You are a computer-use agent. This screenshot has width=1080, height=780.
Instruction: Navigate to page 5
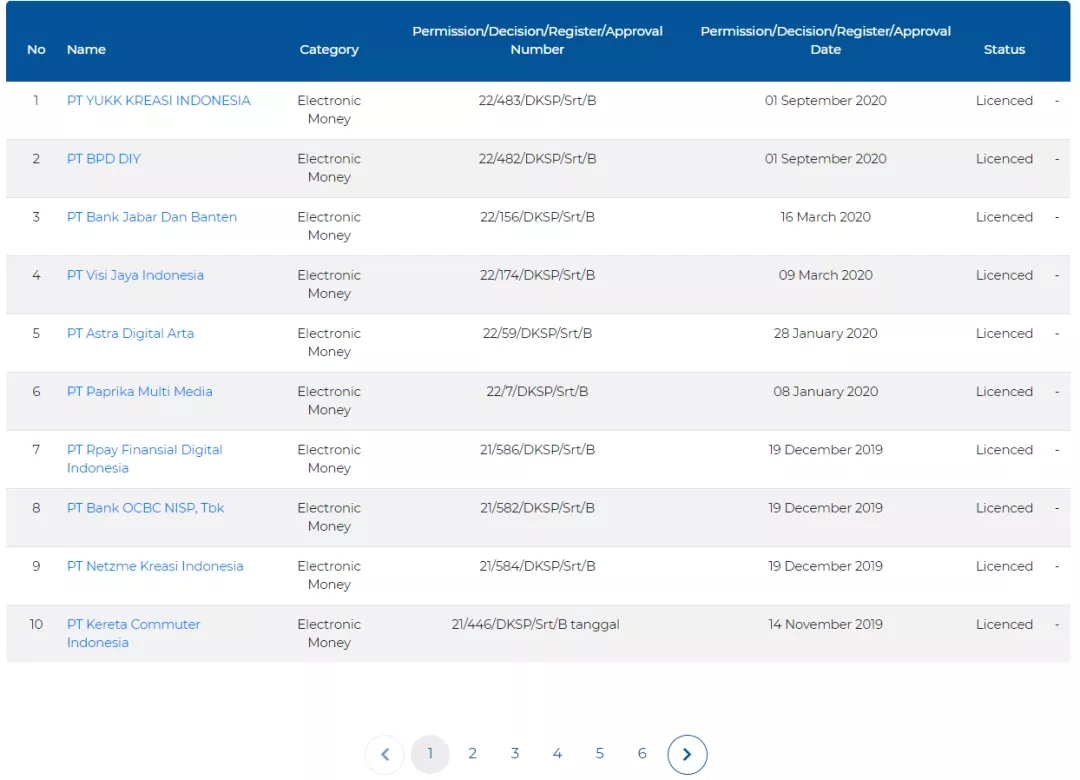click(600, 754)
